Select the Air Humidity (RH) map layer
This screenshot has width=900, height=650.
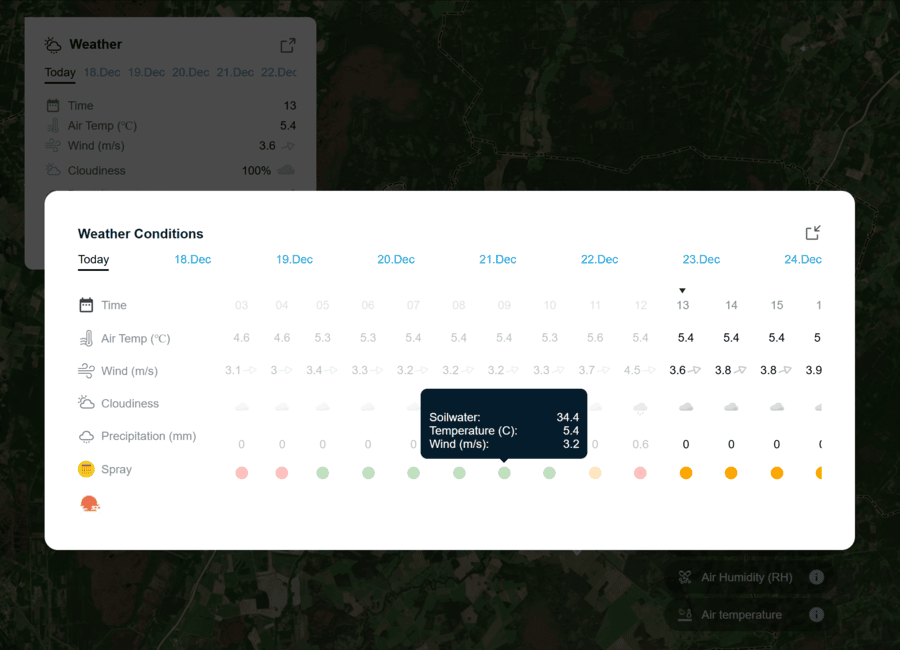(746, 577)
